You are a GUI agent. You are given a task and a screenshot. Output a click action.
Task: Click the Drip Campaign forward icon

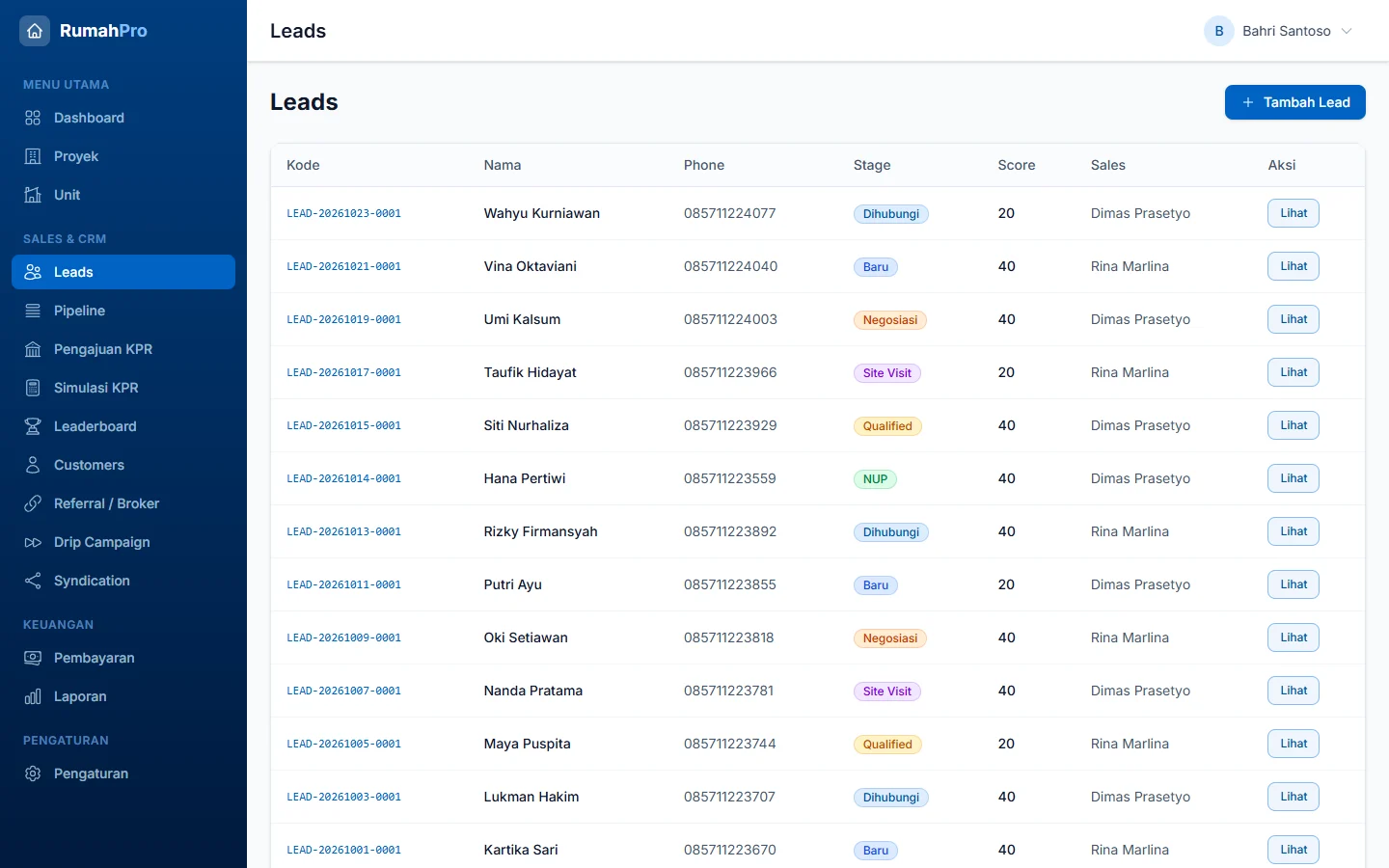click(x=33, y=542)
